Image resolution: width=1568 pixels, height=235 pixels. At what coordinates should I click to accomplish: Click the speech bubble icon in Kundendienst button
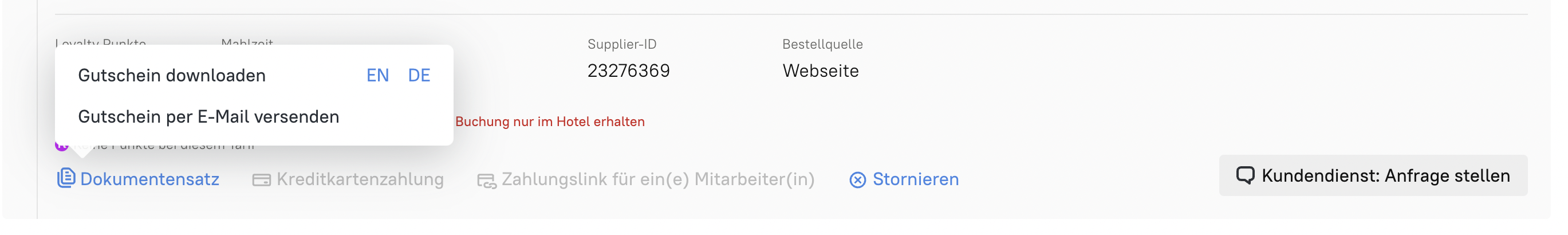point(1245,175)
